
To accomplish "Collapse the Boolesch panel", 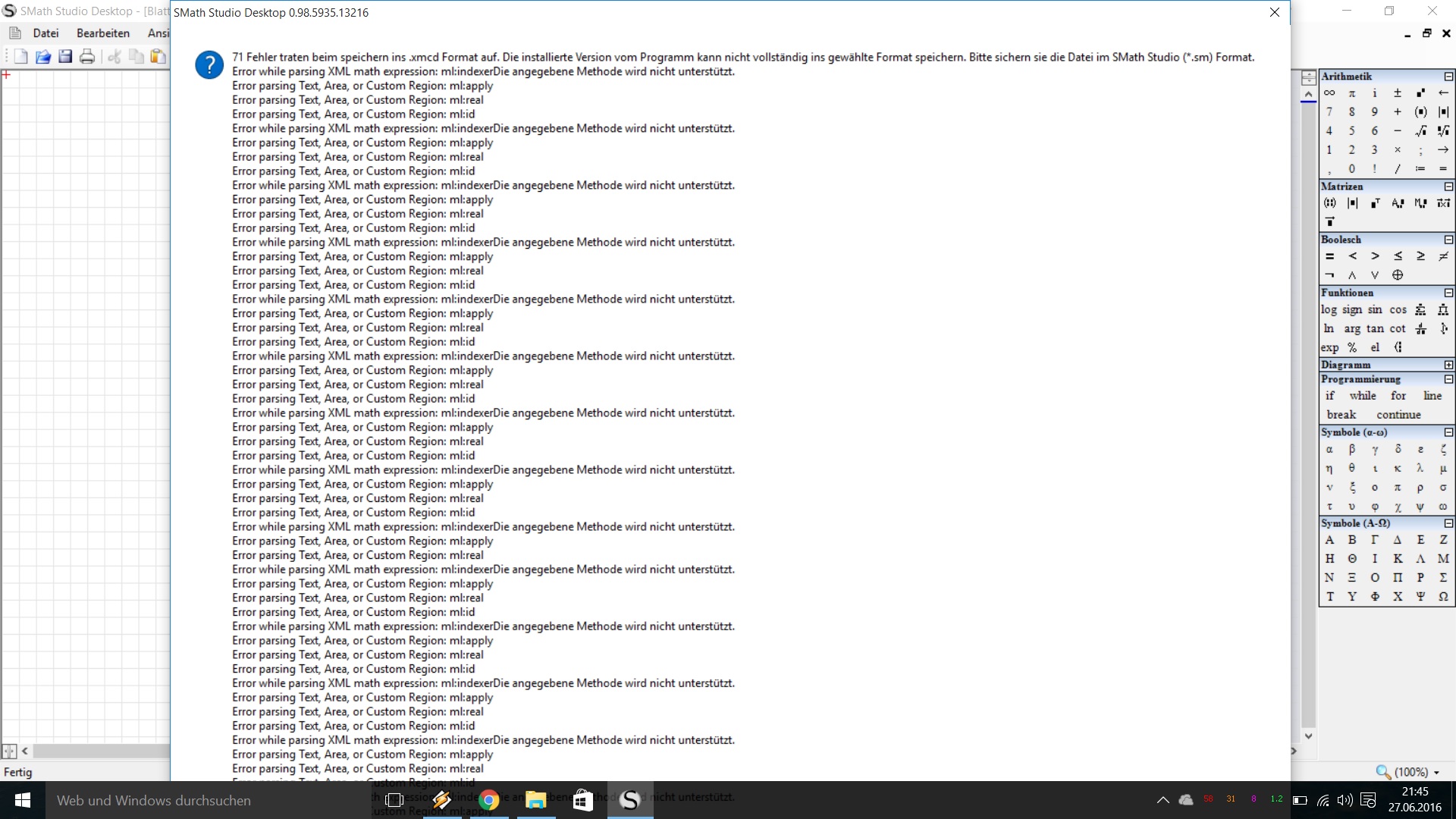I will 1448,240.
